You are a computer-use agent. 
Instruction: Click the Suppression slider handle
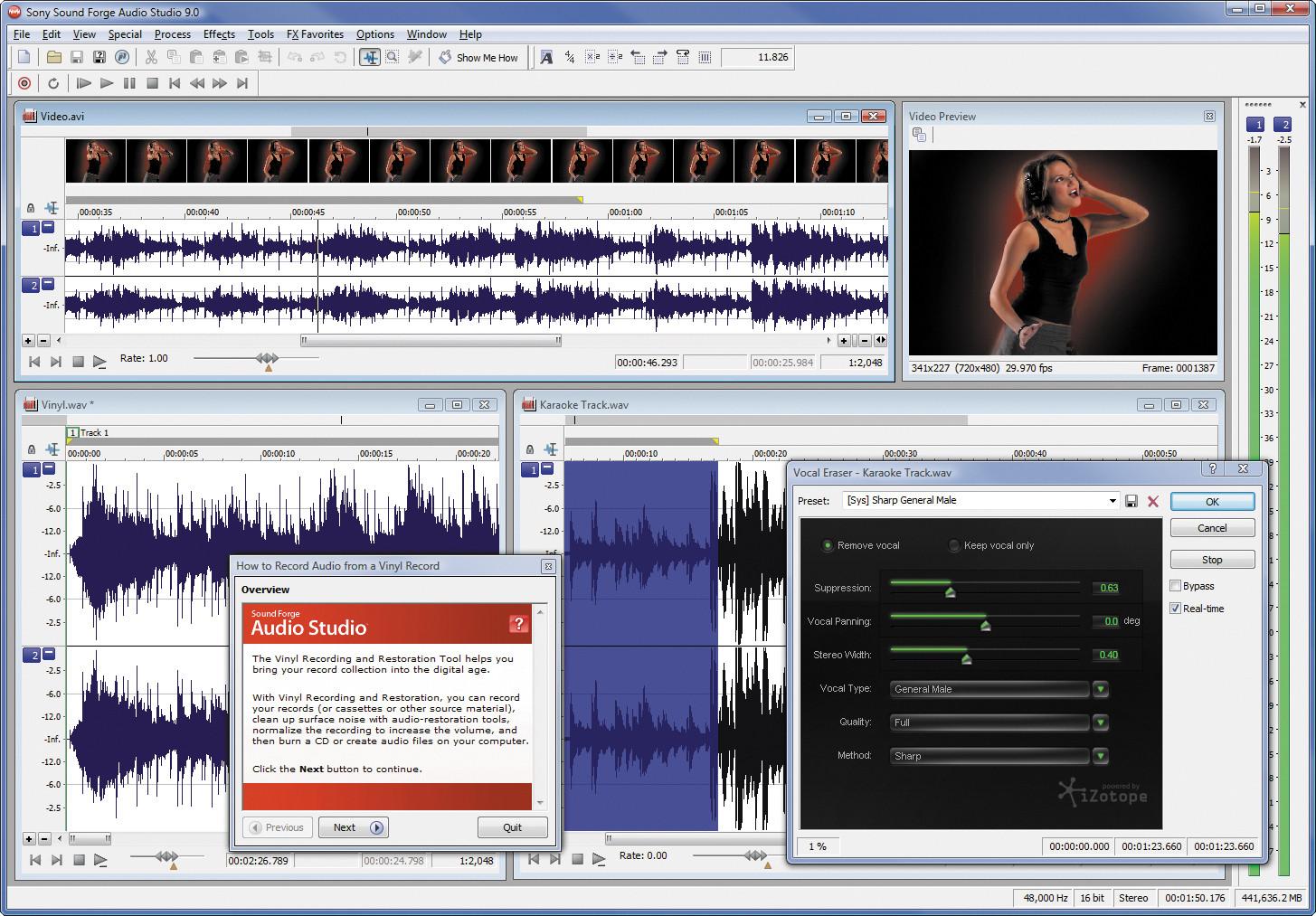coord(951,592)
